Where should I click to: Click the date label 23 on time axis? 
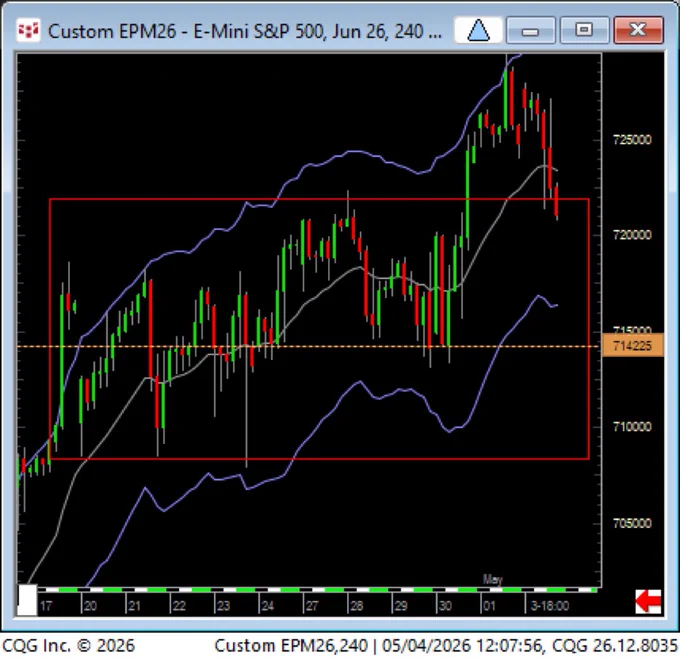[223, 606]
